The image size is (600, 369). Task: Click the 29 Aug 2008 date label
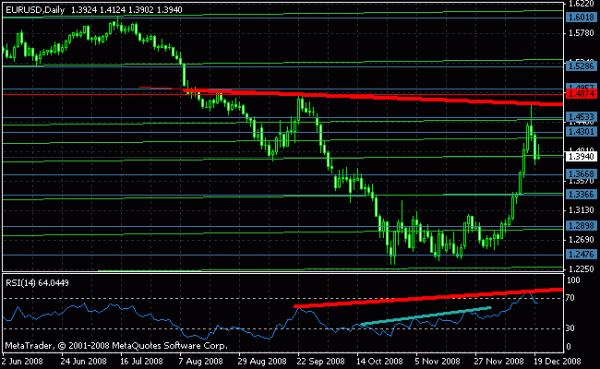262,361
